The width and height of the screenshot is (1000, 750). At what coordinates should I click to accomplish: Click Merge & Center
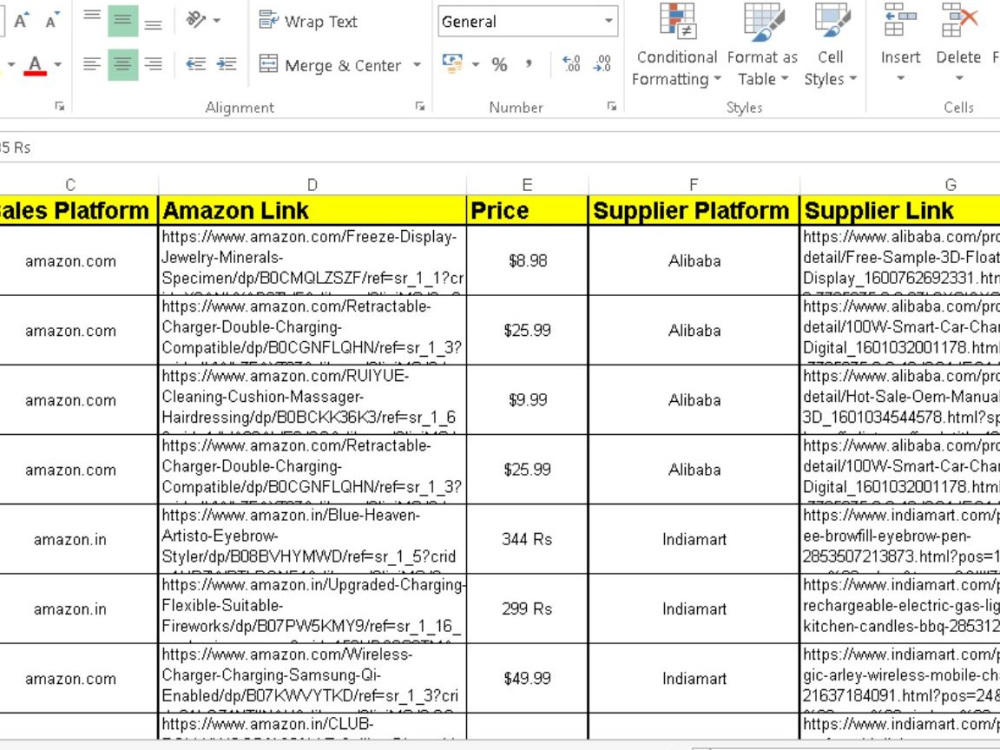pyautogui.click(x=330, y=65)
